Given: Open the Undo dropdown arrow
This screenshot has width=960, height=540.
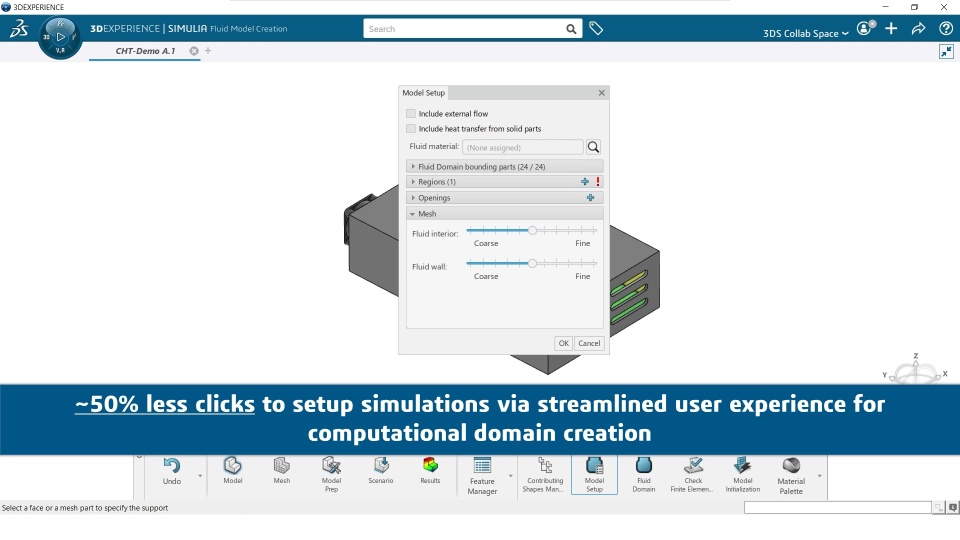Looking at the screenshot, I should 200,476.
